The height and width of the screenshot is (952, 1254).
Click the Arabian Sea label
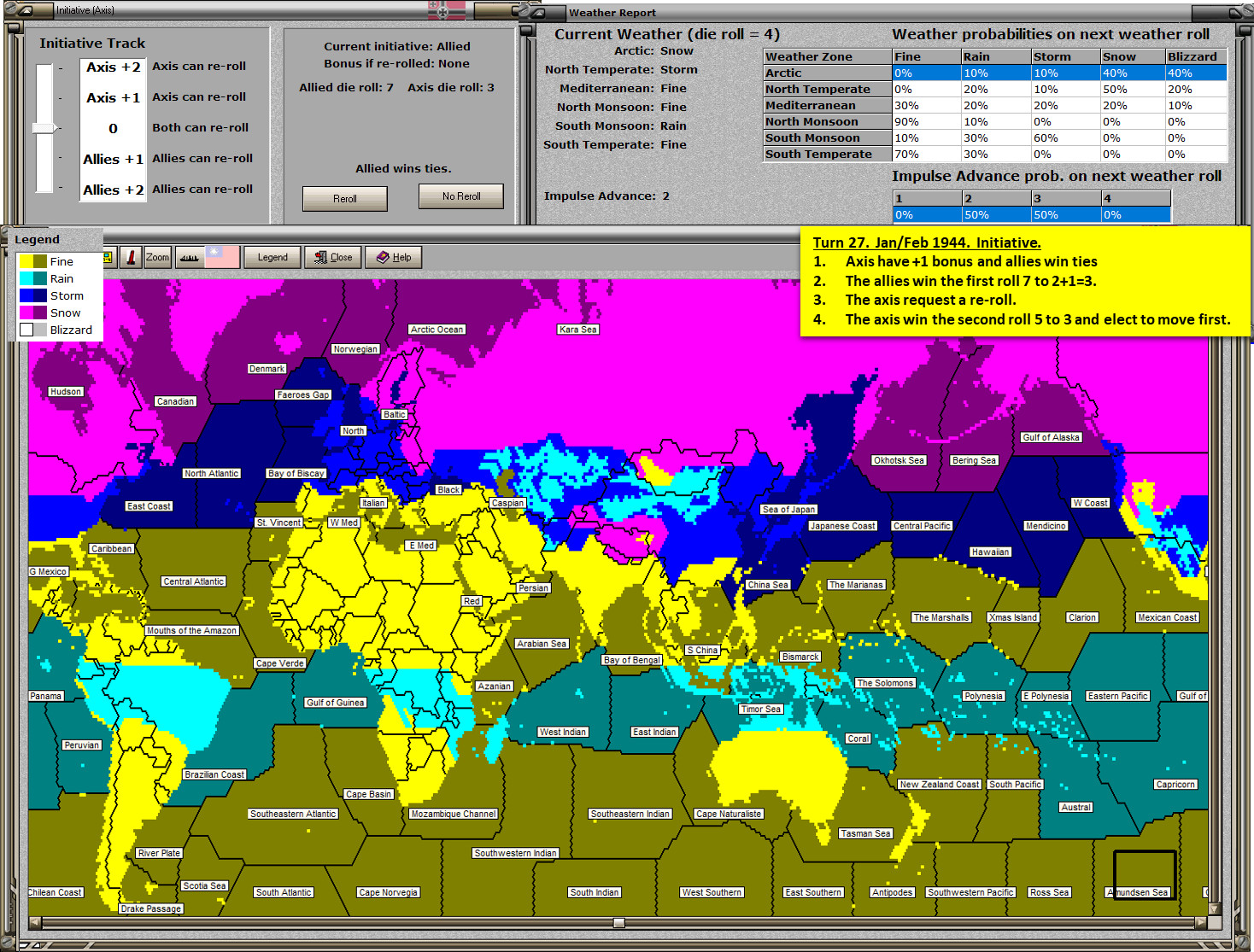click(x=542, y=644)
